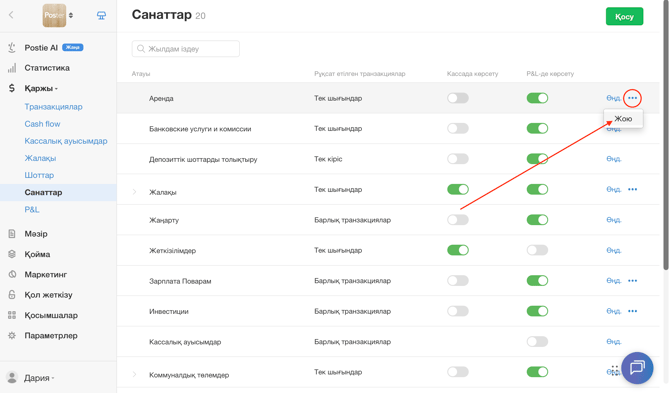The width and height of the screenshot is (670, 393).
Task: Open the chat support bubble
Action: pyautogui.click(x=637, y=368)
